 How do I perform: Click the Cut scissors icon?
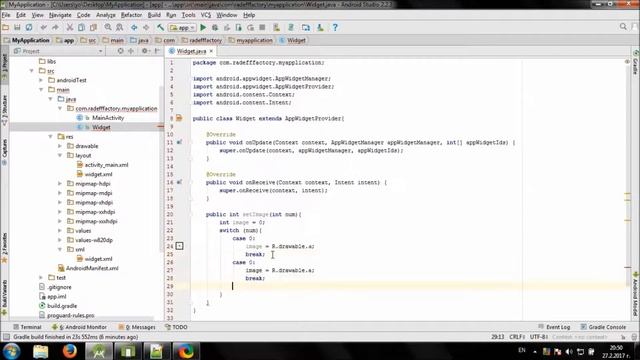click(x=70, y=27)
